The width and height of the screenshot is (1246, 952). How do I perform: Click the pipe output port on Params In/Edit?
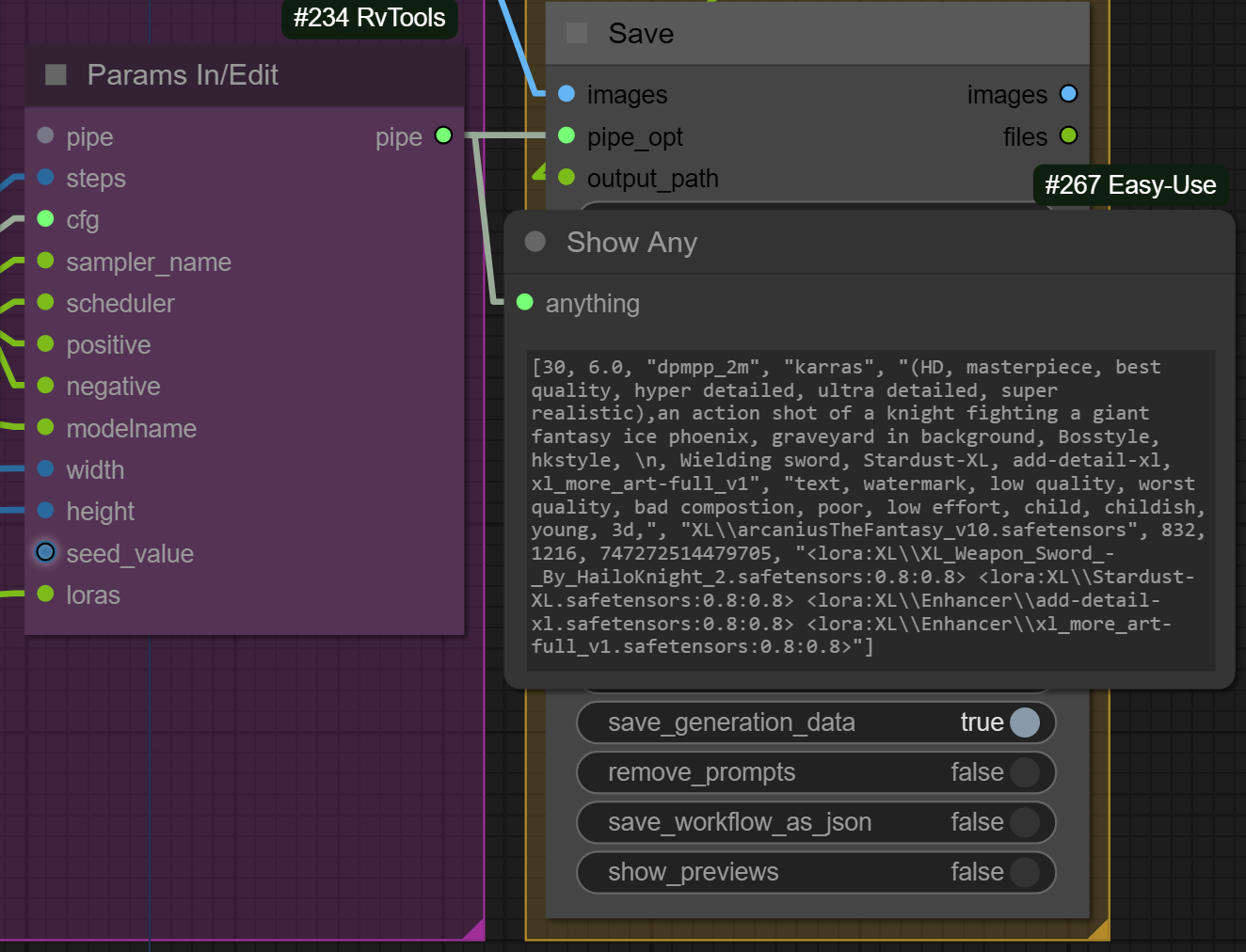(x=443, y=135)
